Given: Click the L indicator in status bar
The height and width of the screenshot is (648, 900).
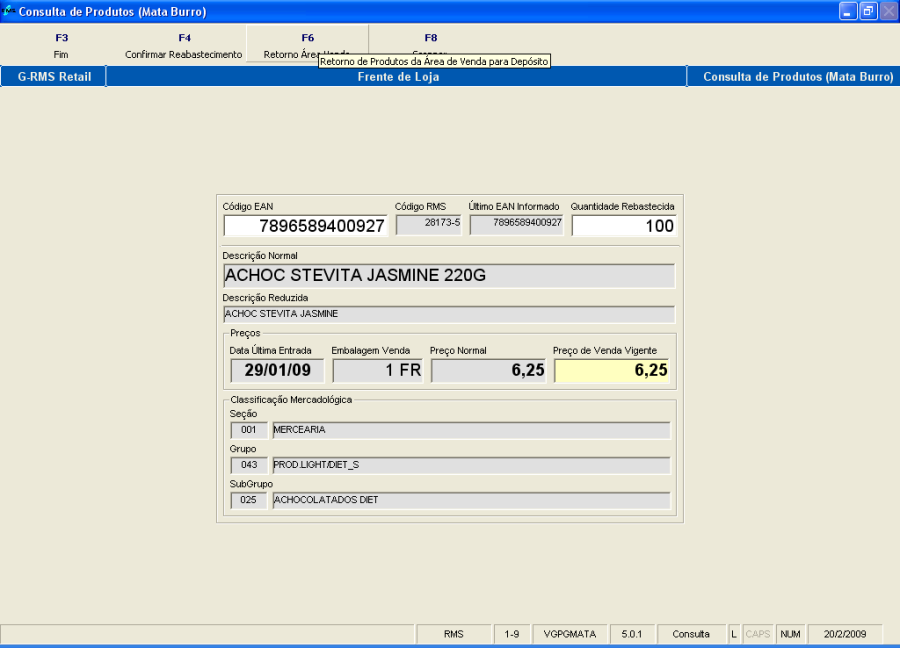Looking at the screenshot, I should pyautogui.click(x=734, y=634).
